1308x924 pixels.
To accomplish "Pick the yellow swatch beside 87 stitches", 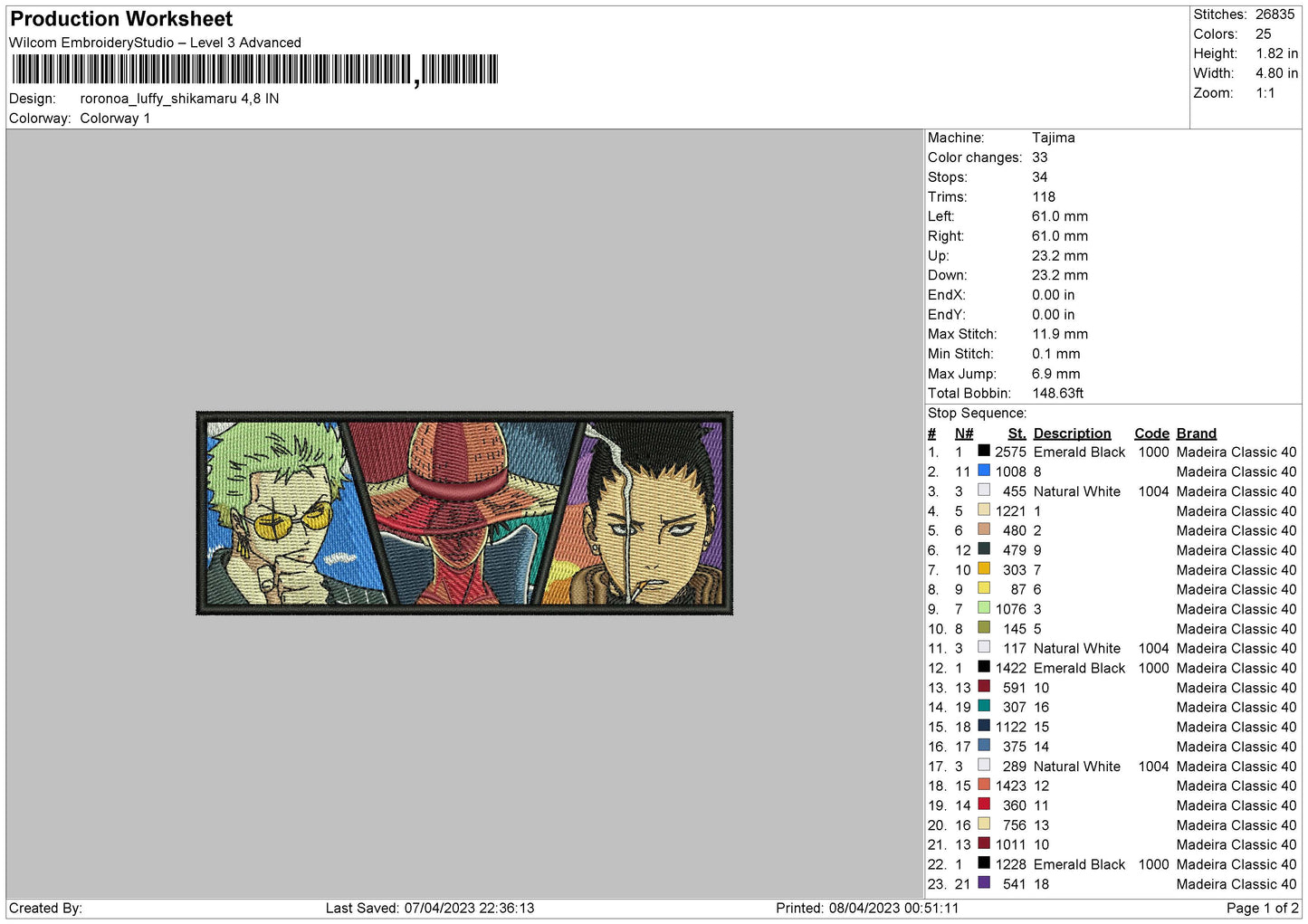I will [984, 588].
